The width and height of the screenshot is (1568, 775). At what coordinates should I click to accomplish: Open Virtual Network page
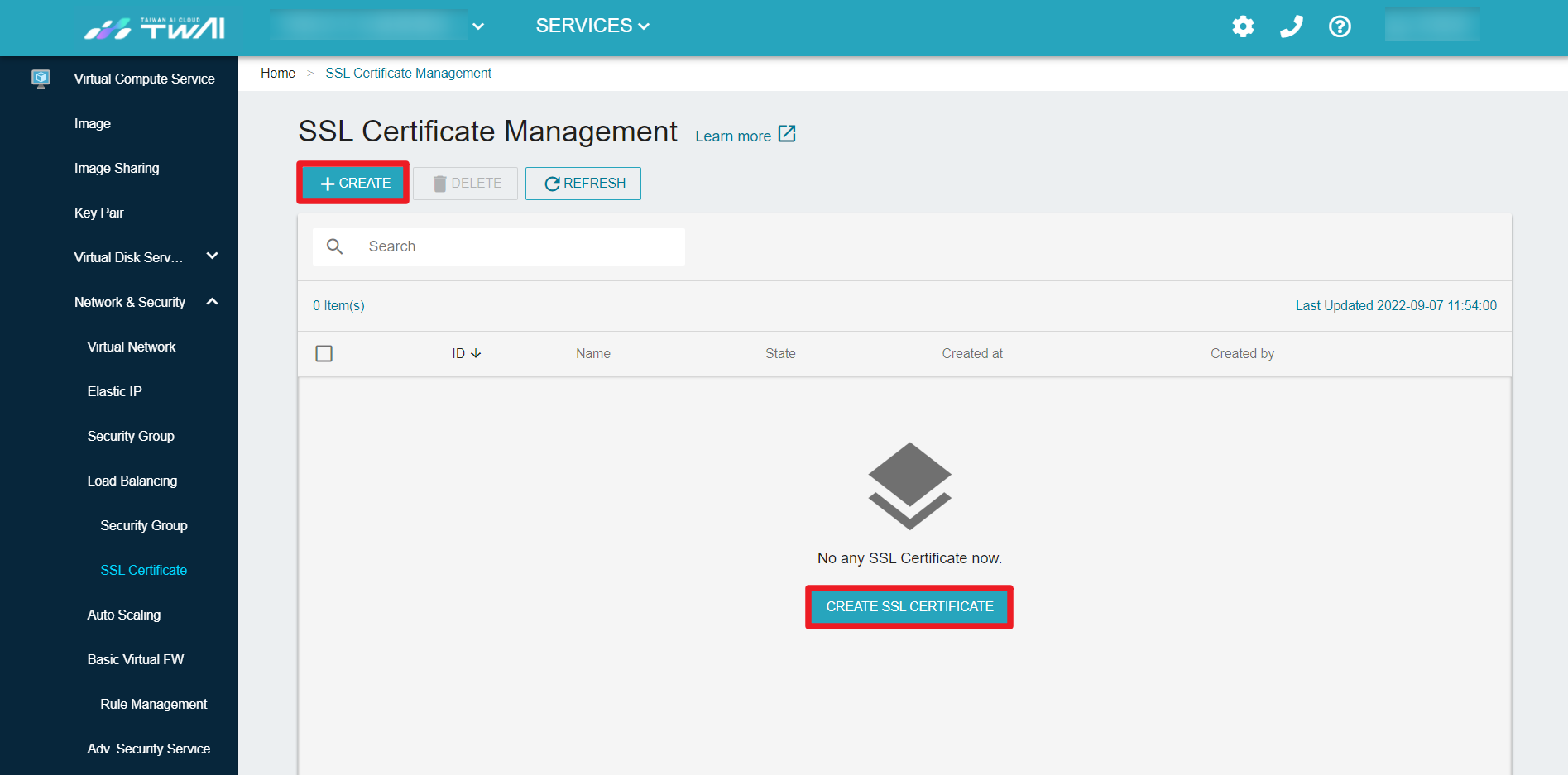(132, 347)
